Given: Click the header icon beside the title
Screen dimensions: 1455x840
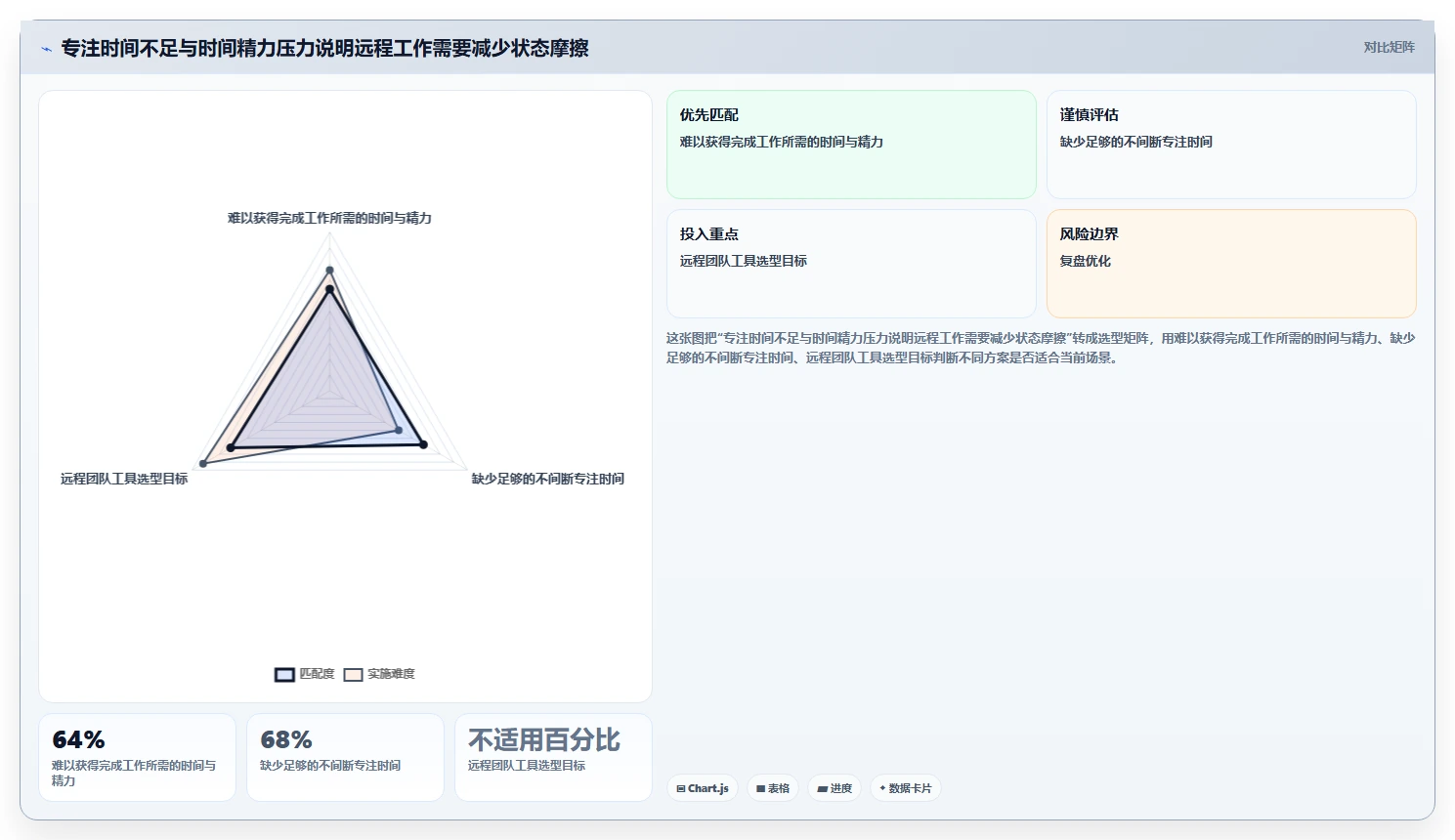Looking at the screenshot, I should [x=46, y=49].
